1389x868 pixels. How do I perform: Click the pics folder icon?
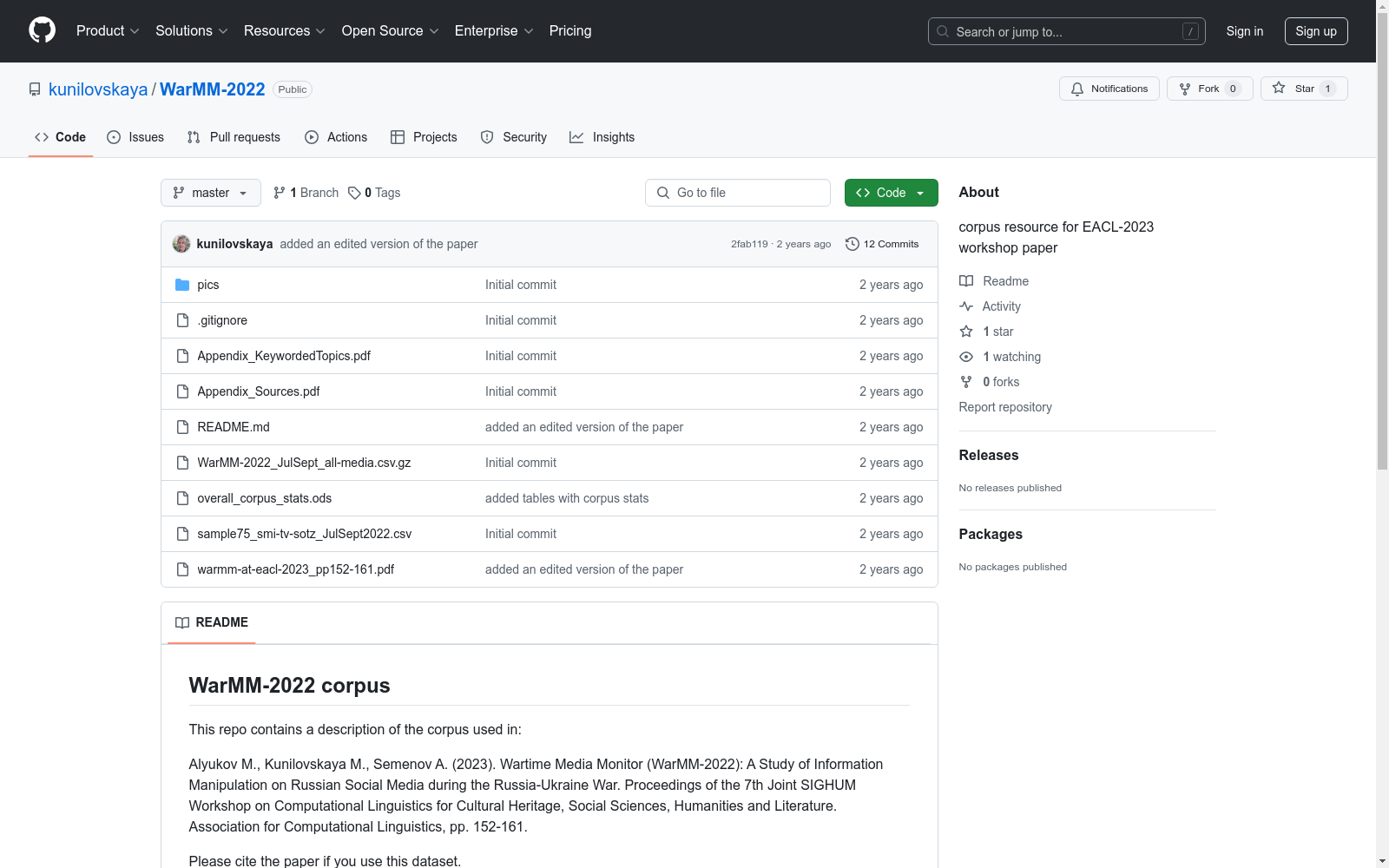182,285
